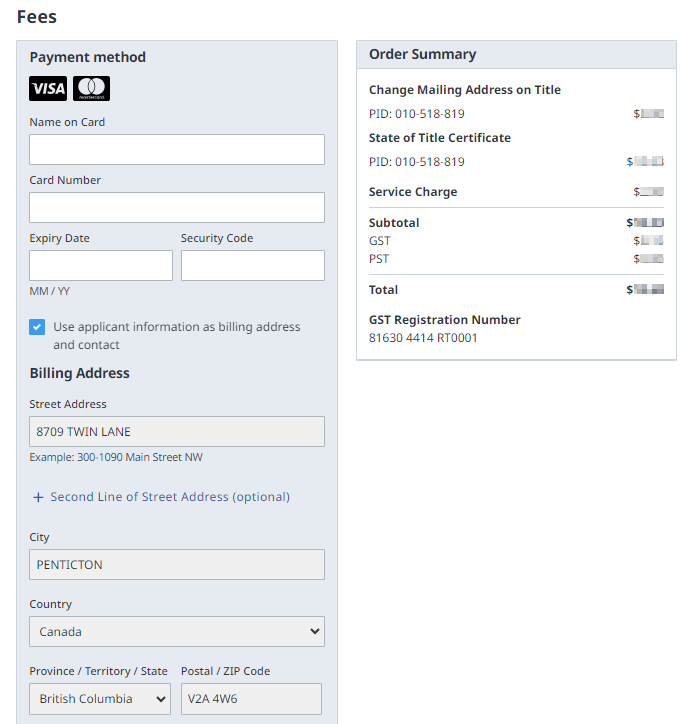
Task: Click the Mastercard logo
Action: tap(92, 89)
